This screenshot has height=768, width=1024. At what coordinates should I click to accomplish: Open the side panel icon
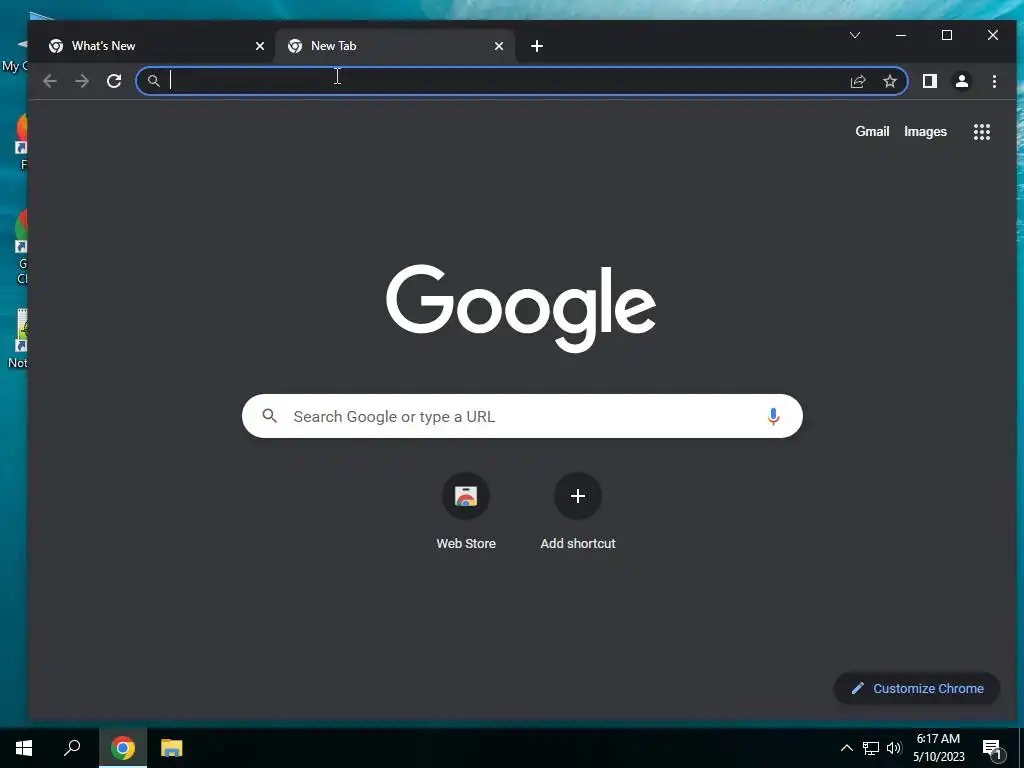pyautogui.click(x=929, y=81)
